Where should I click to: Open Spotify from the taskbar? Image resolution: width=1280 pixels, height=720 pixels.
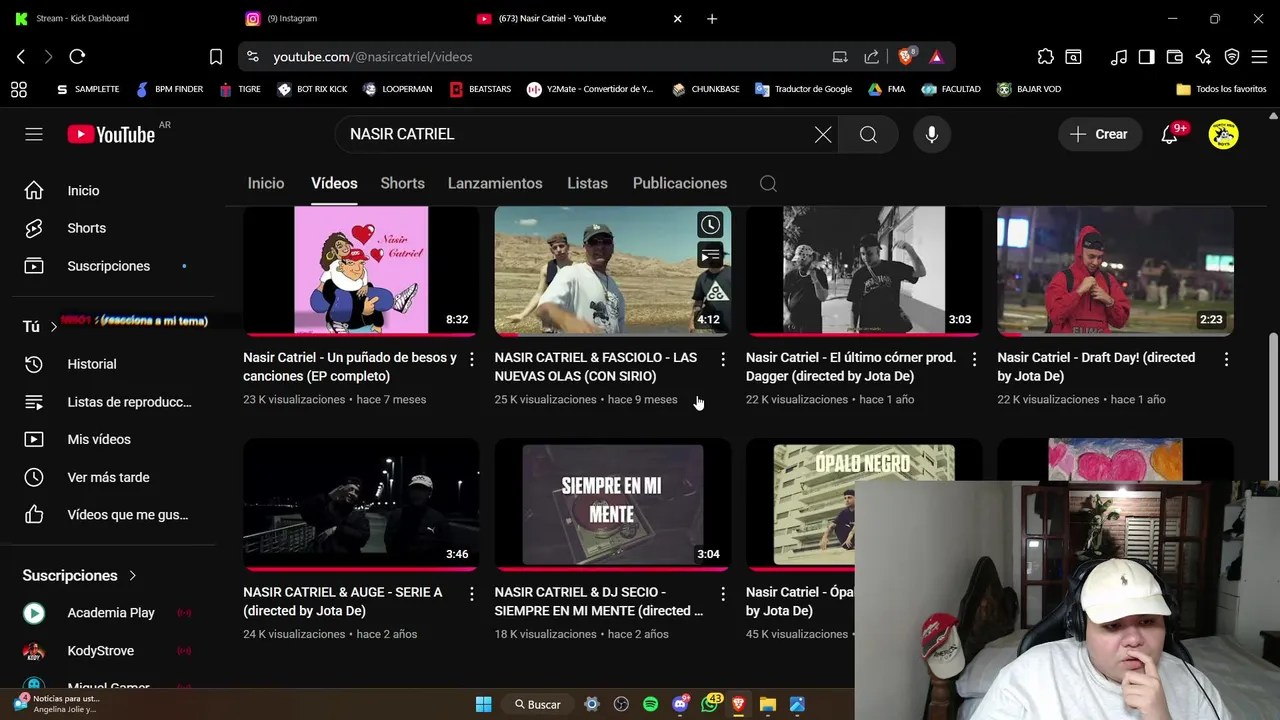pyautogui.click(x=650, y=704)
